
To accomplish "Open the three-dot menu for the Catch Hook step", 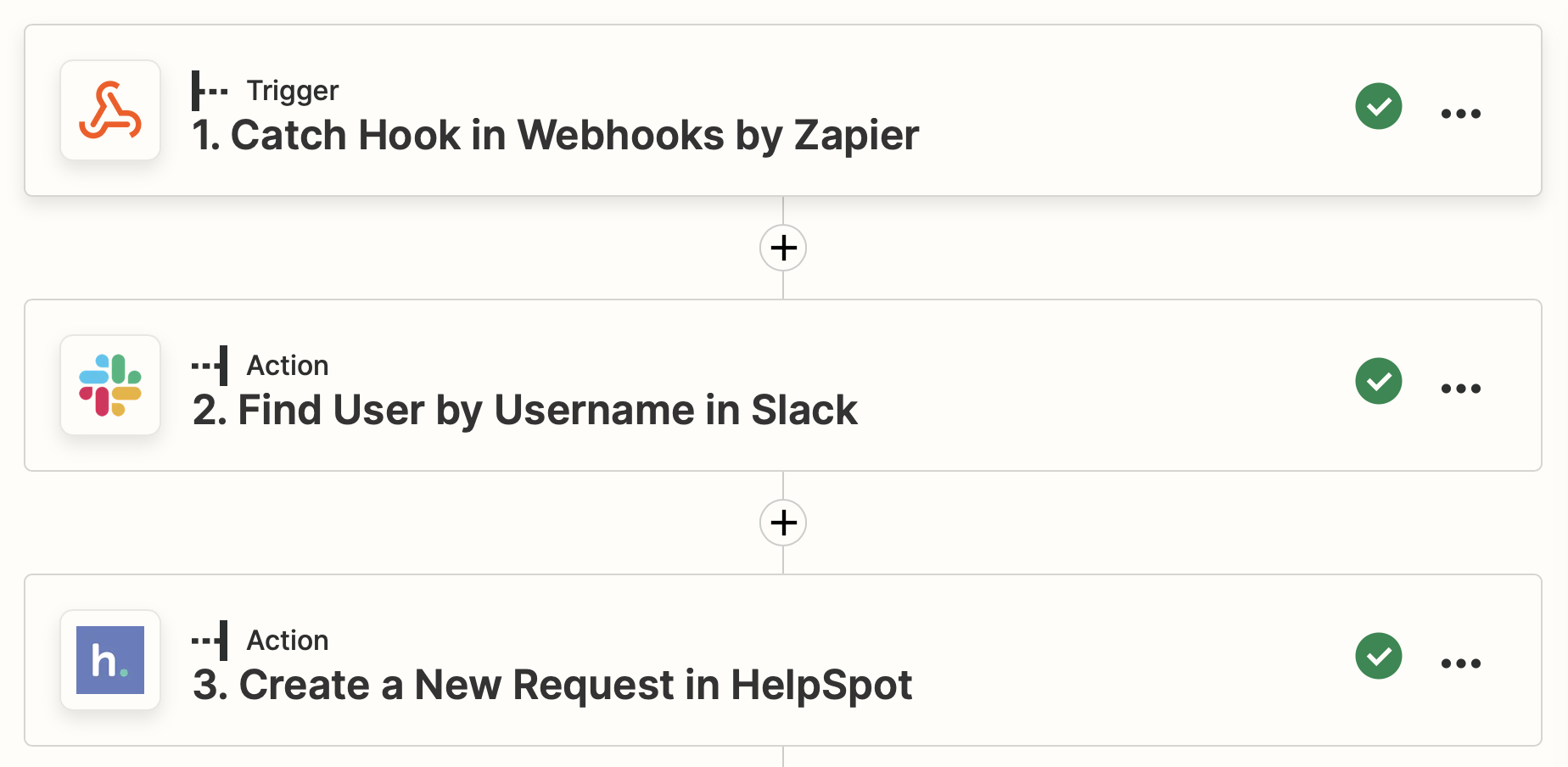I will tap(1460, 114).
